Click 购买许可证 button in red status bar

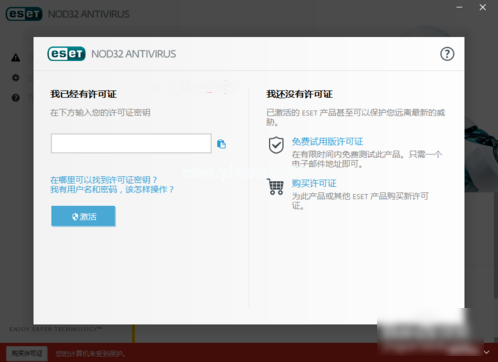pos(27,353)
